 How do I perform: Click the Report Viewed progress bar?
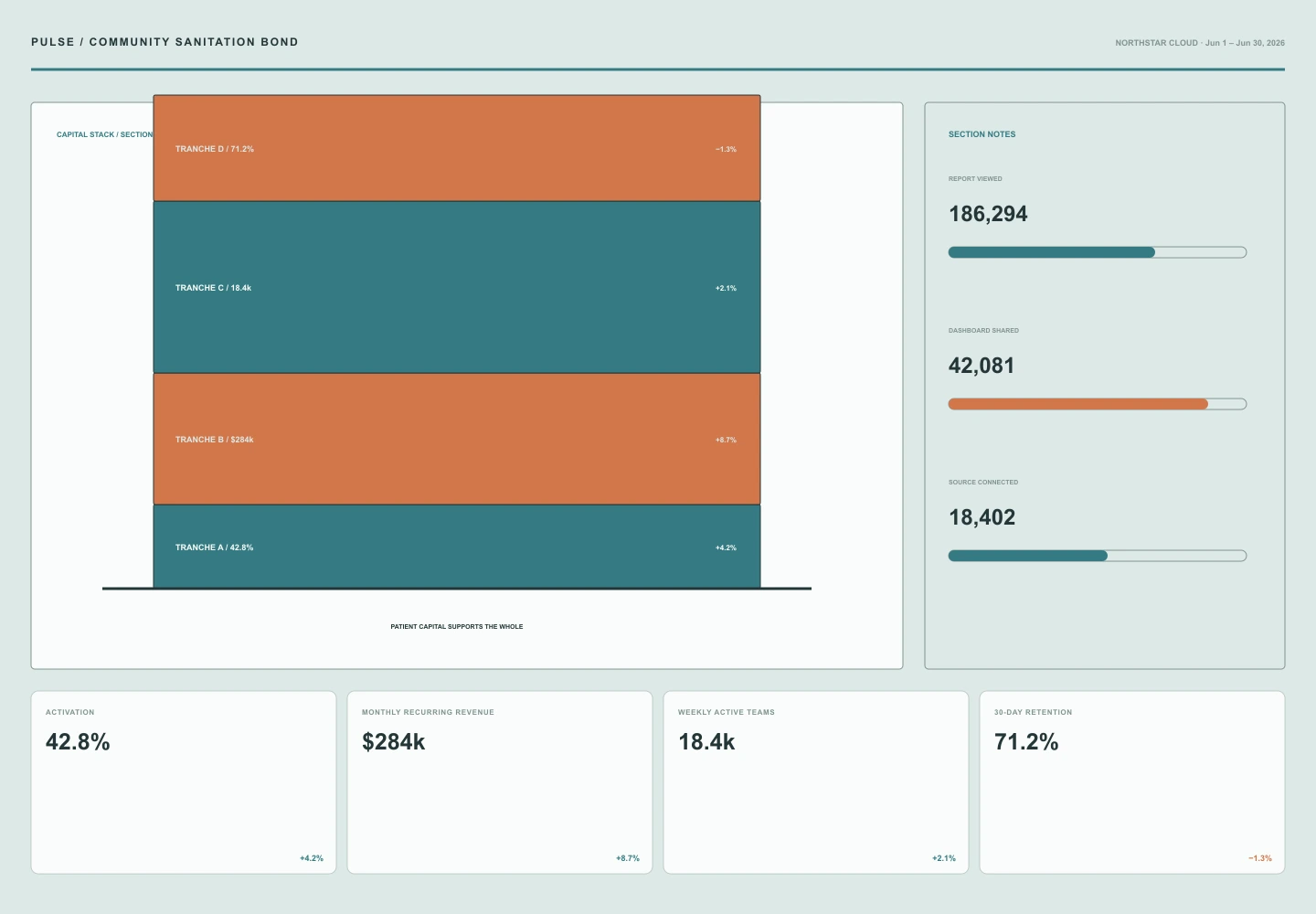pyautogui.click(x=1098, y=252)
